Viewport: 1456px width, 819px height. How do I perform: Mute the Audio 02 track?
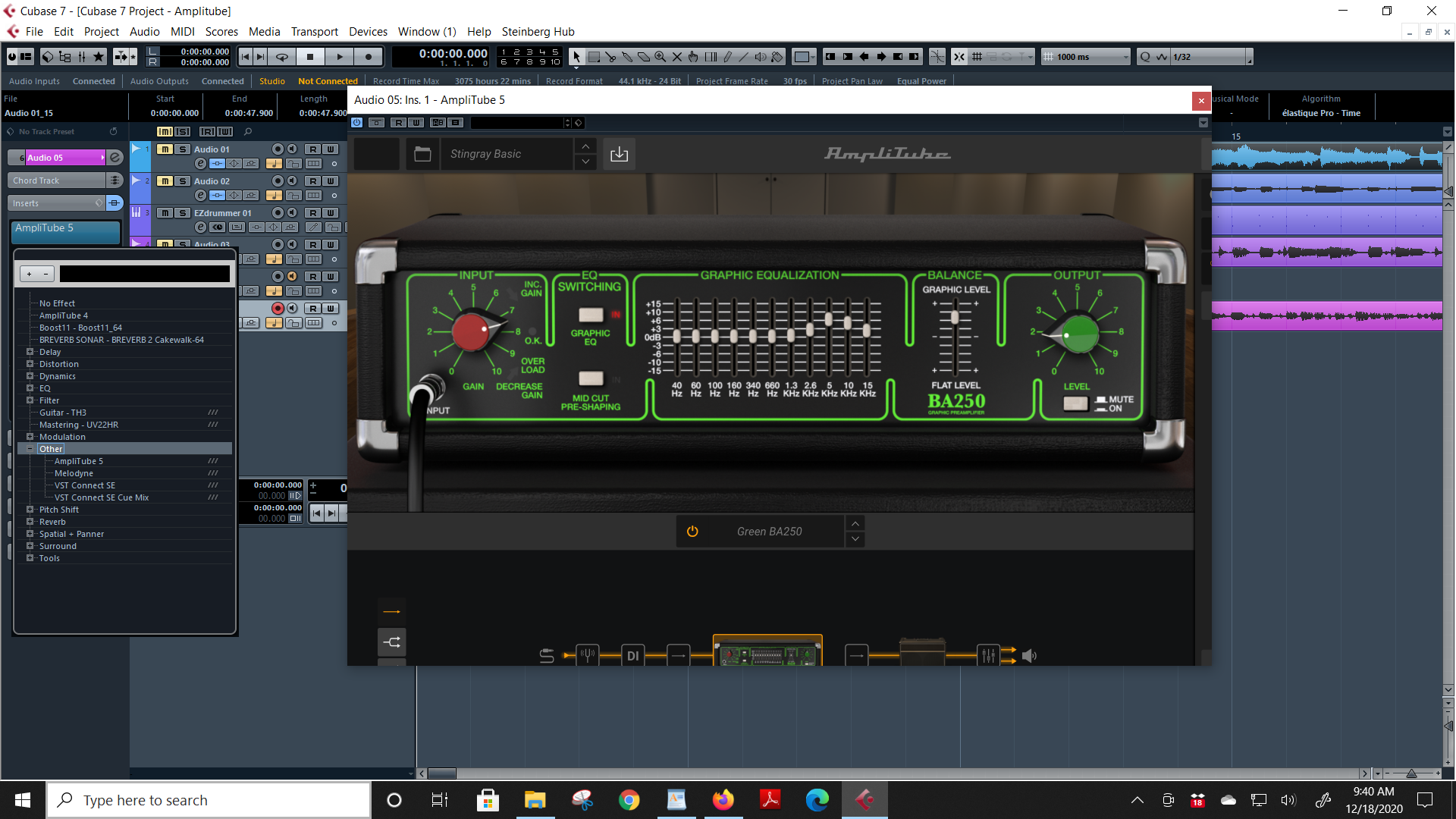(165, 181)
